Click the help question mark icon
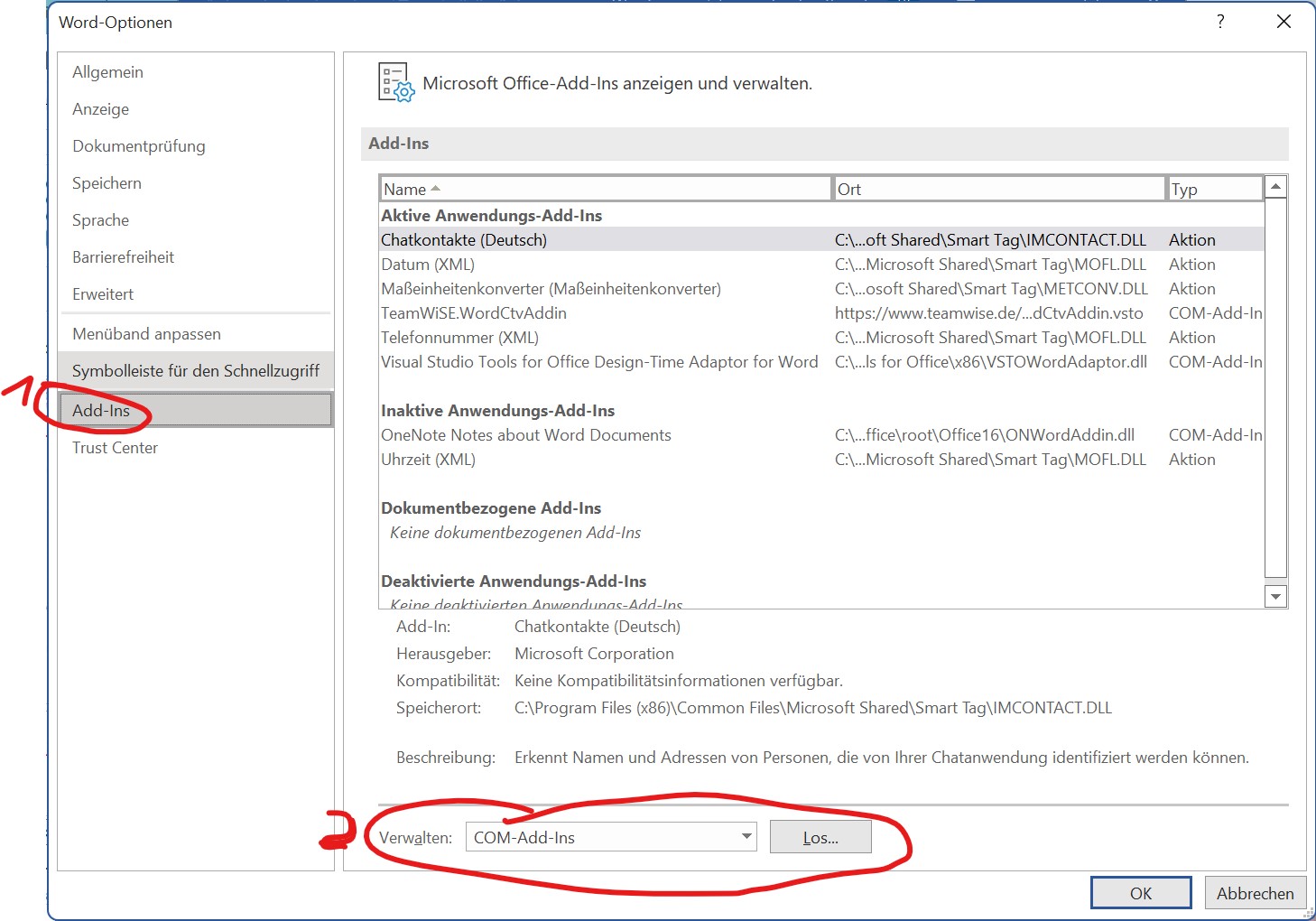This screenshot has height=921, width=1316. (1220, 22)
